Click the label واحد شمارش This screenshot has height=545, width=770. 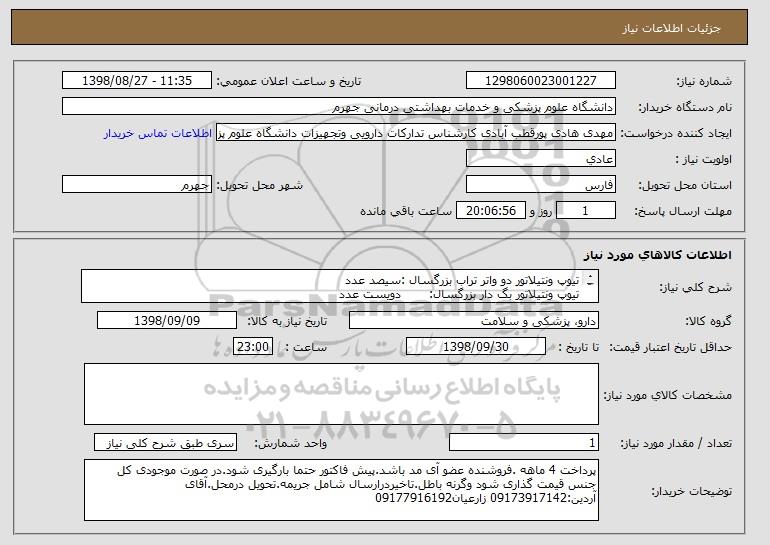coord(290,443)
